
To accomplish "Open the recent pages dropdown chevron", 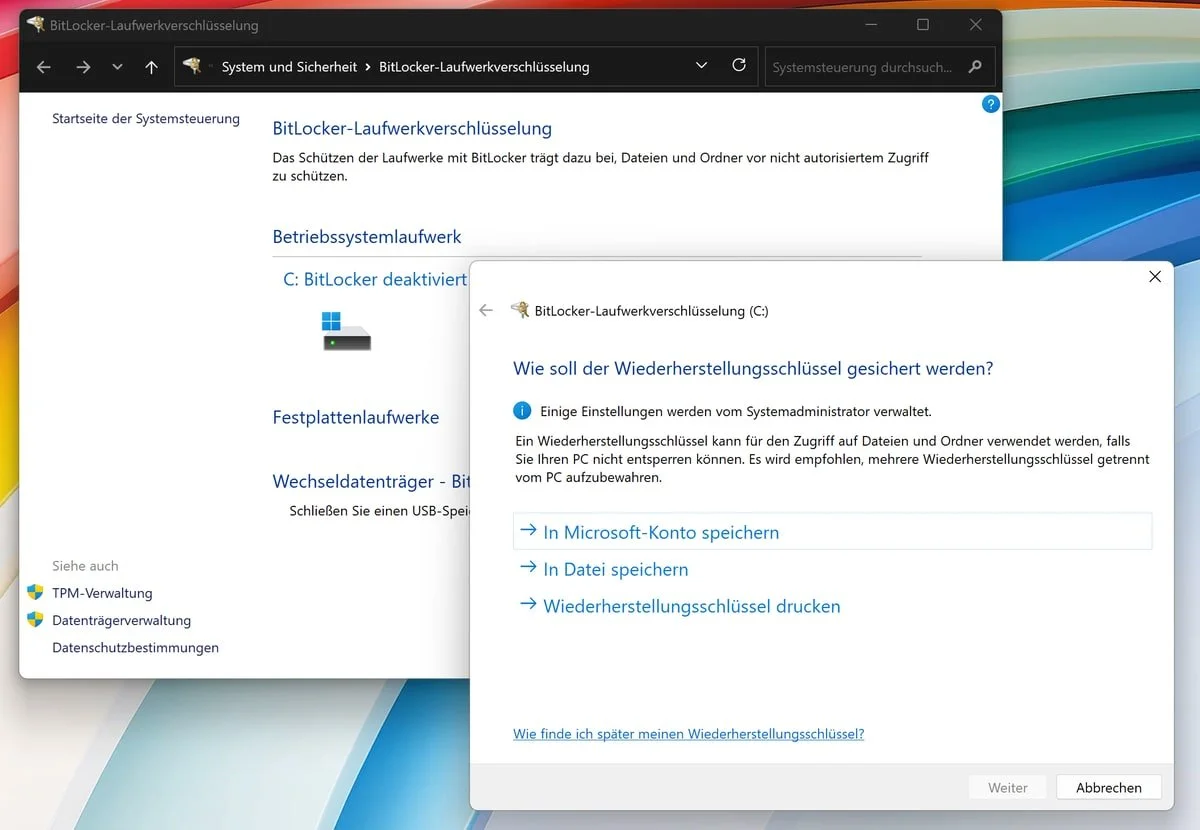I will pos(116,67).
